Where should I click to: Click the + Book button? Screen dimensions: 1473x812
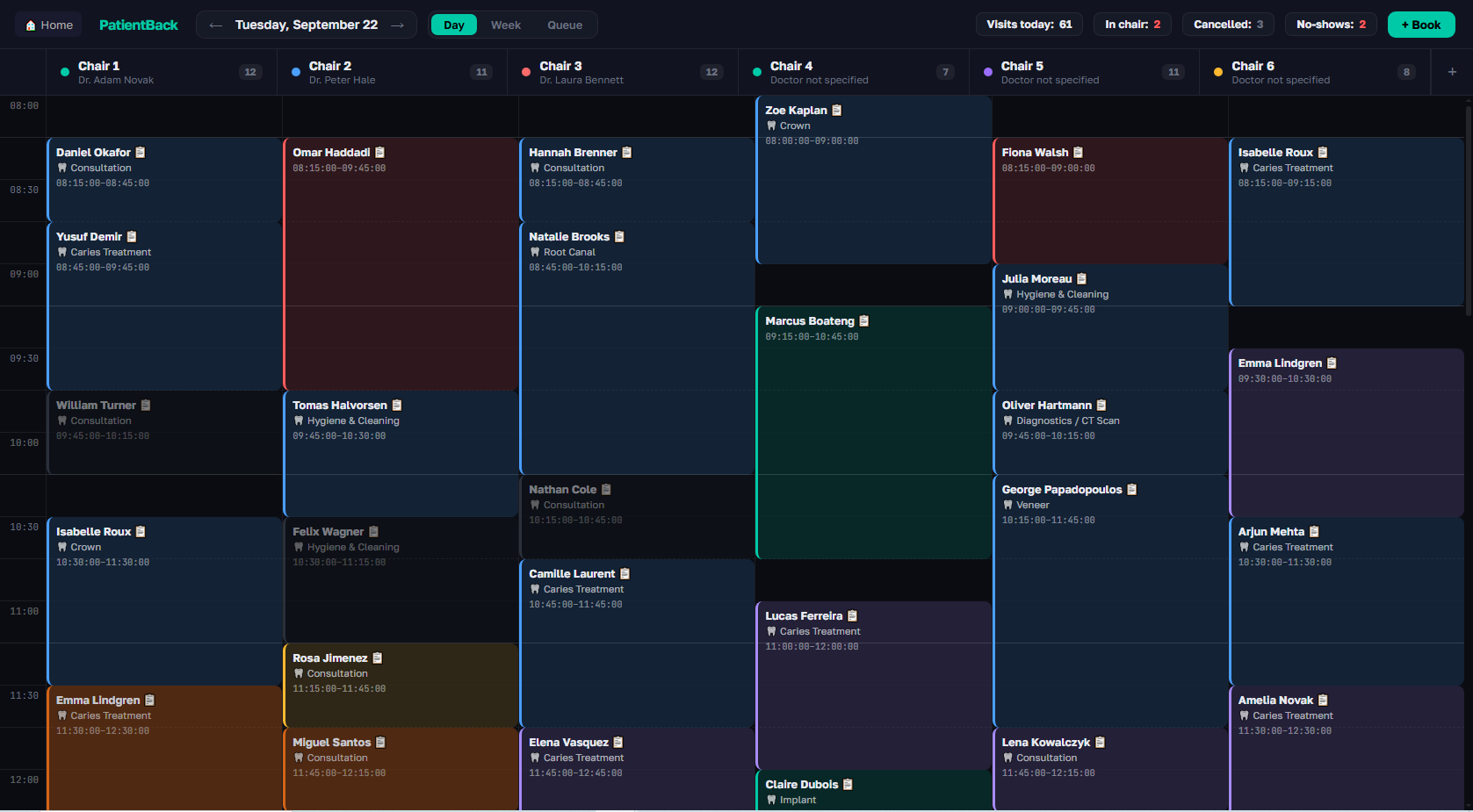tap(1421, 25)
